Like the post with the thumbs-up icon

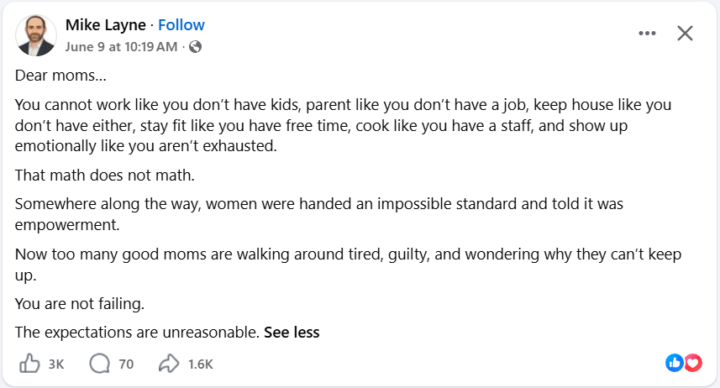[x=29, y=364]
